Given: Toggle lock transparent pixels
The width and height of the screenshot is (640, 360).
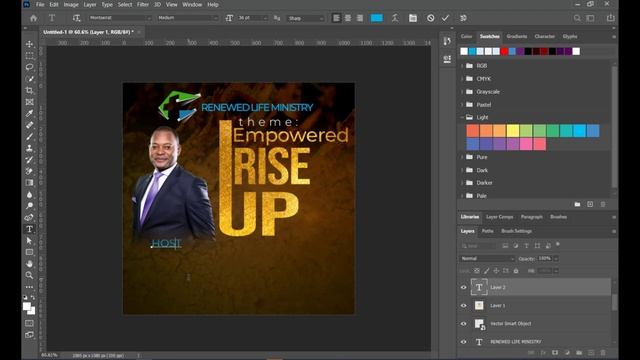Looking at the screenshot, I should (x=476, y=271).
